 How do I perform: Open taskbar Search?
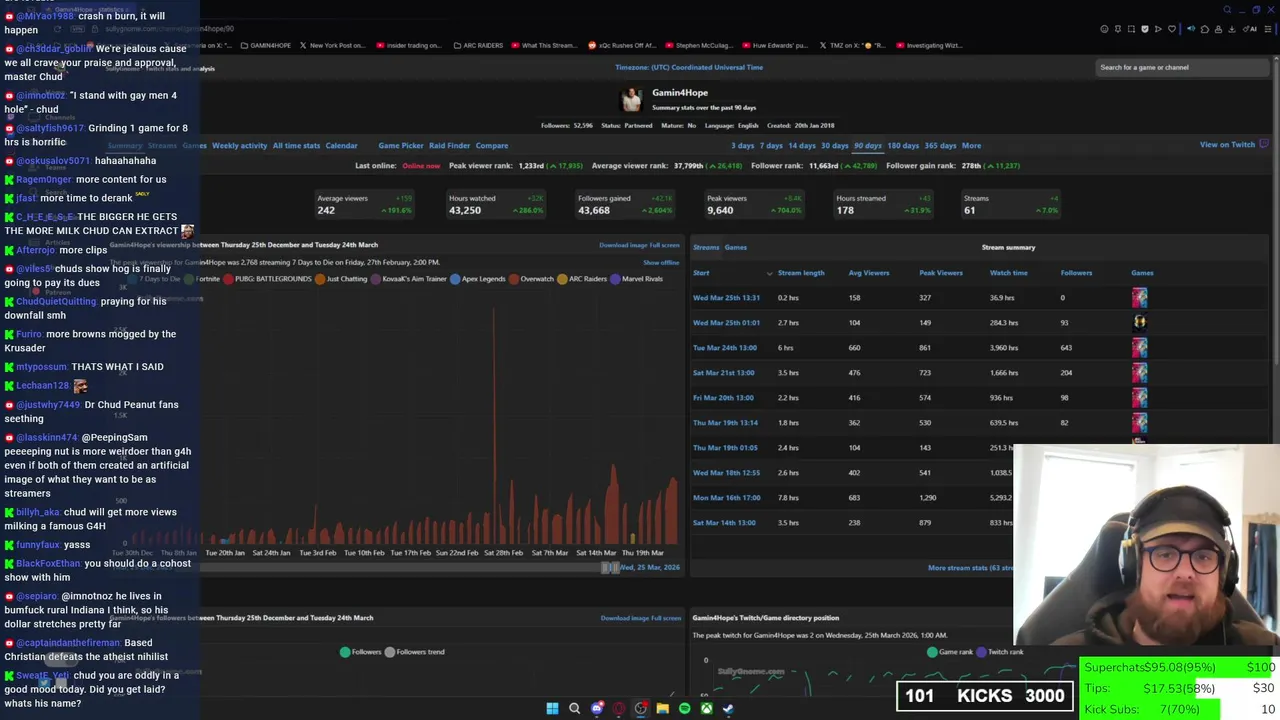click(574, 708)
